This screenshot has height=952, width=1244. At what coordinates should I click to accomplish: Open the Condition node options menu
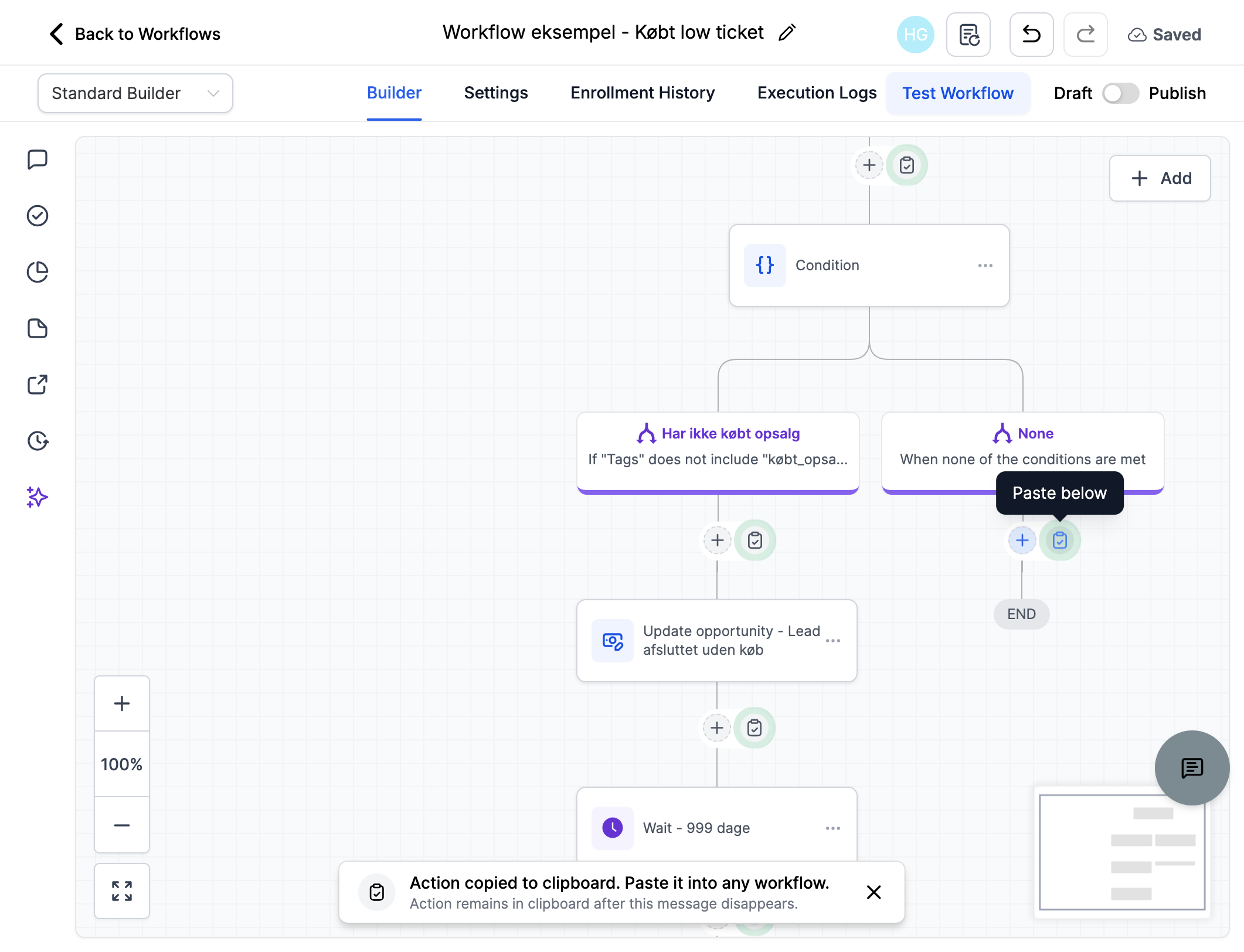click(x=985, y=266)
